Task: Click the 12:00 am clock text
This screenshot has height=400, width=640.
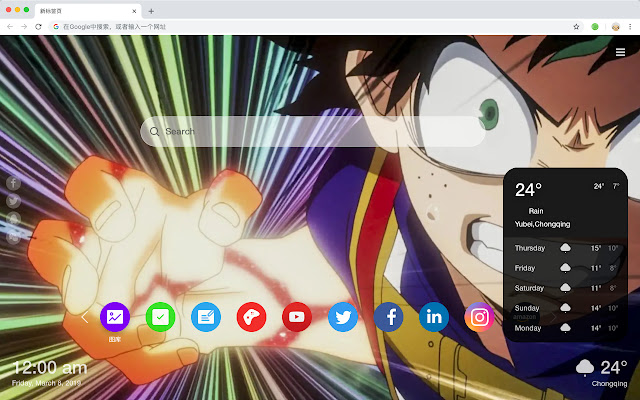Action: [50, 368]
